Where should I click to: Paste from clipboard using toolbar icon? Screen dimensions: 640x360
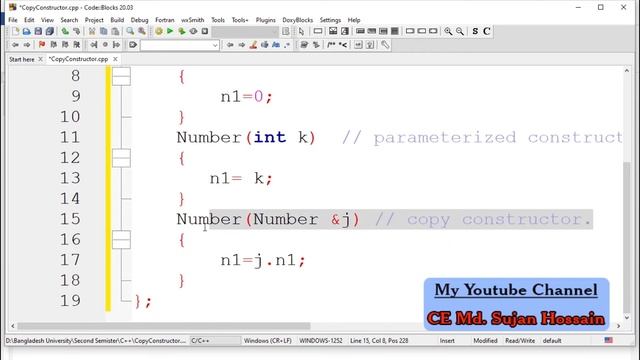tap(115, 31)
